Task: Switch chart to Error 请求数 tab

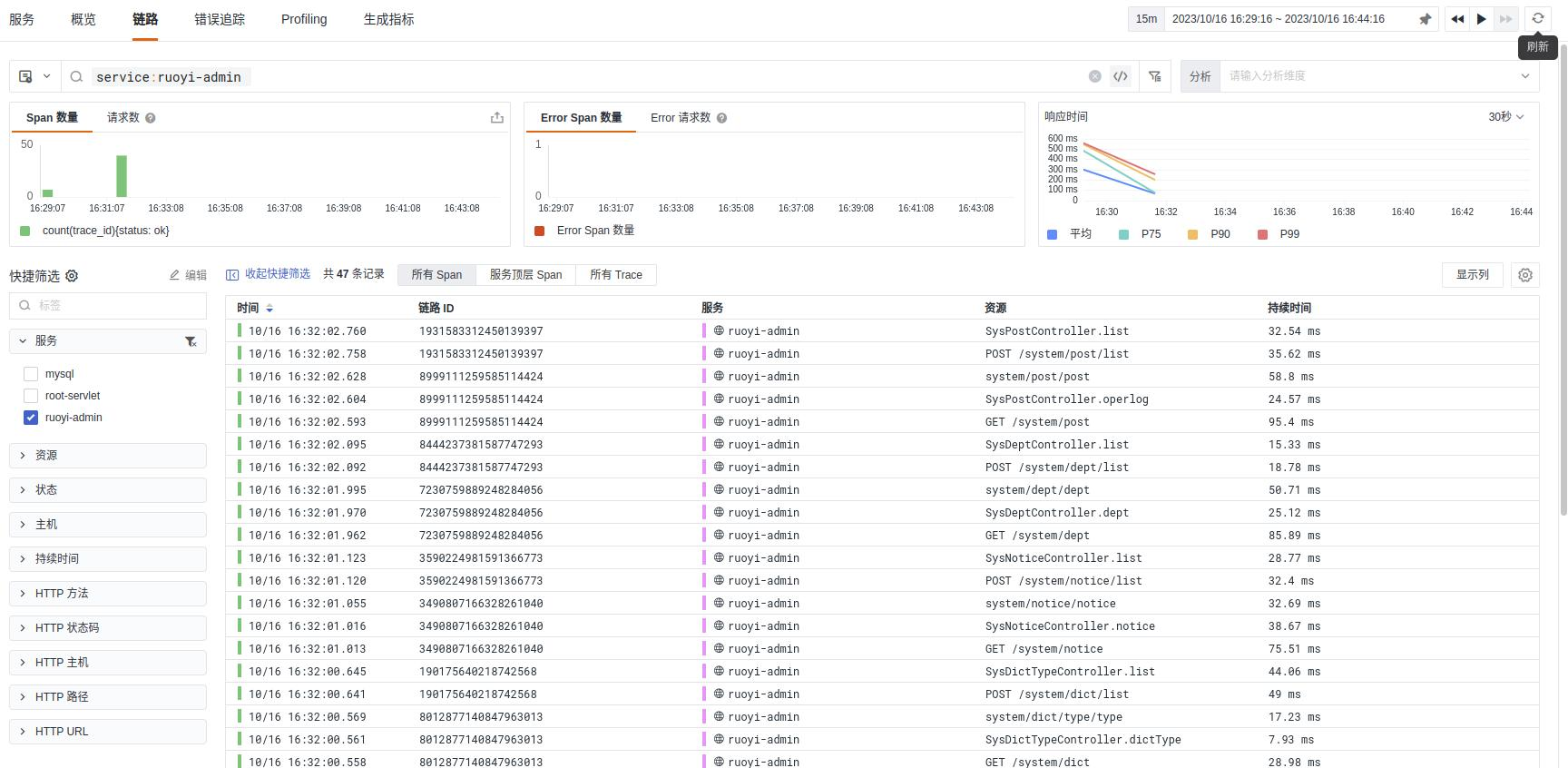Action: click(x=681, y=118)
